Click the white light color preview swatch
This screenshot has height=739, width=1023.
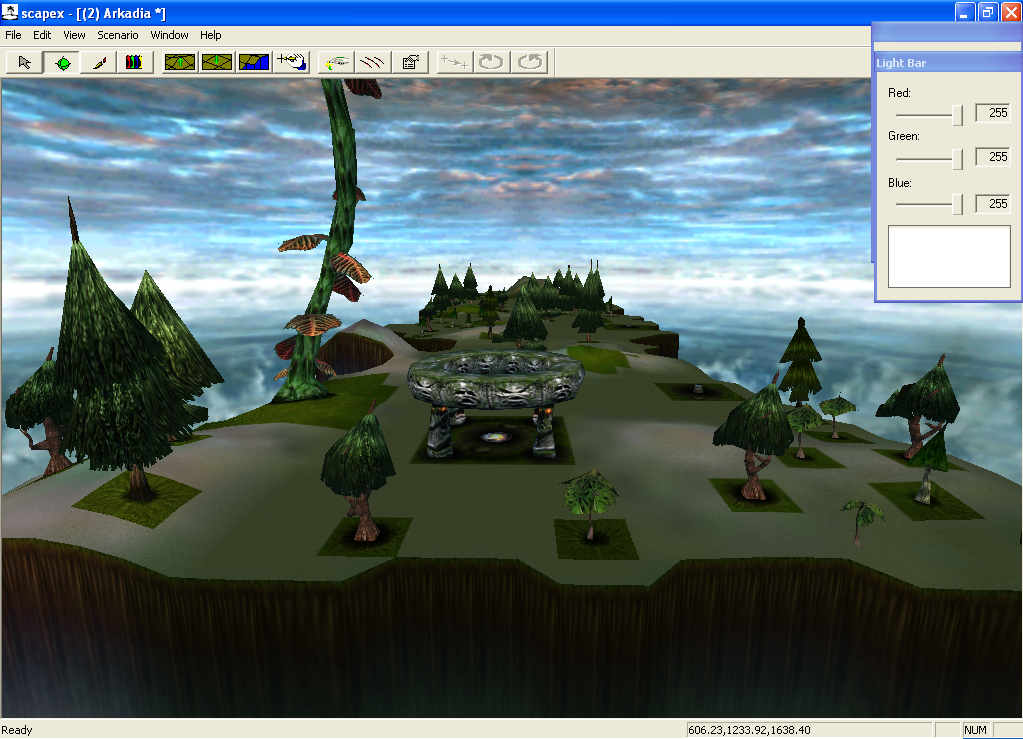949,256
